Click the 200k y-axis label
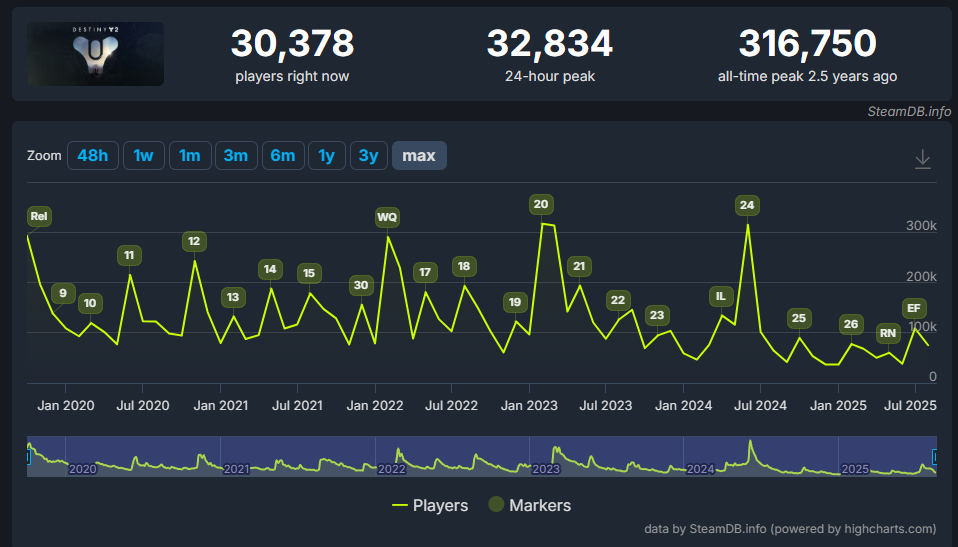 (x=921, y=277)
